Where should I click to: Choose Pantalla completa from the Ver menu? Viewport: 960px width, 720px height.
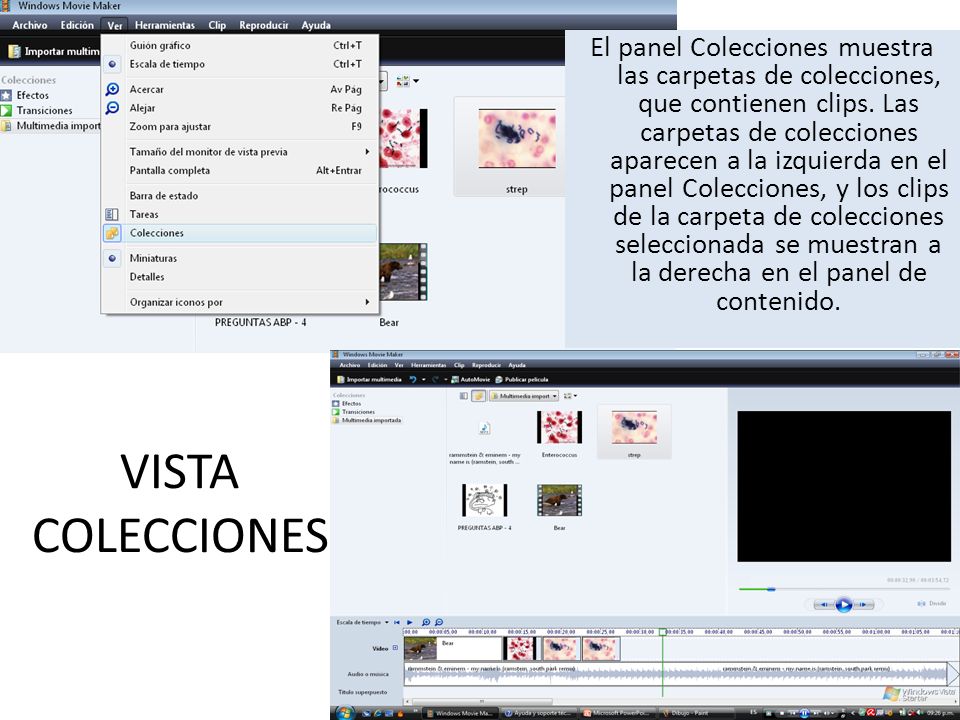(x=240, y=171)
